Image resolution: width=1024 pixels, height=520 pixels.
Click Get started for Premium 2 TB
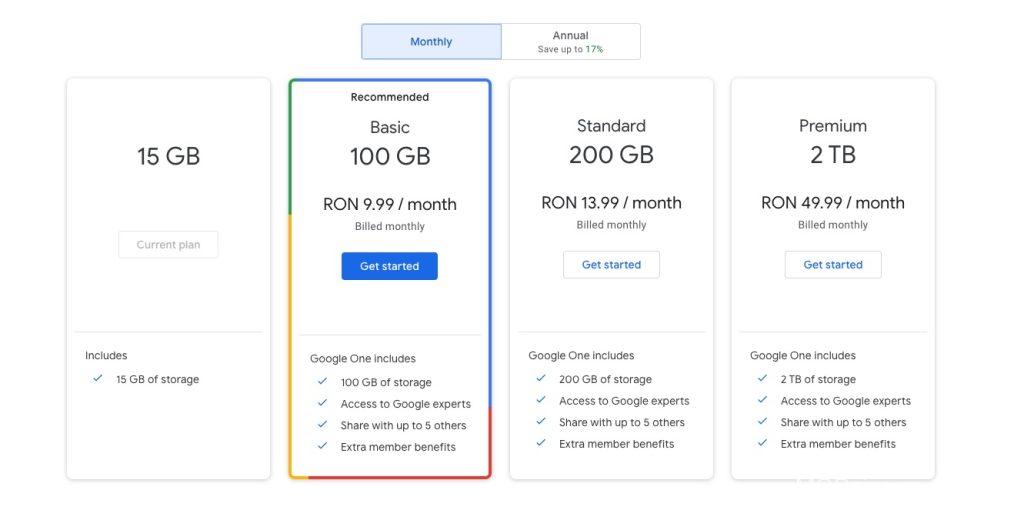[x=832, y=265]
